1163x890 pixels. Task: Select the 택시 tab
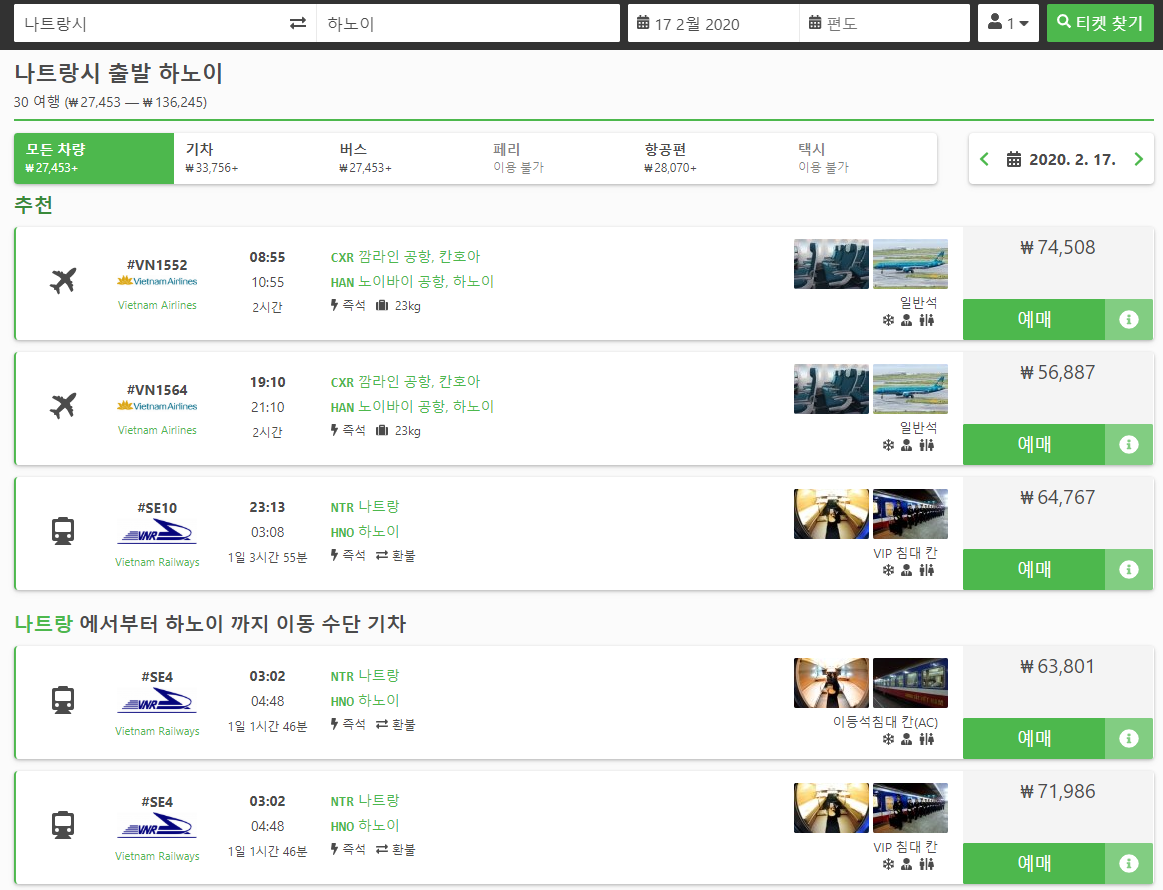pyautogui.click(x=862, y=159)
